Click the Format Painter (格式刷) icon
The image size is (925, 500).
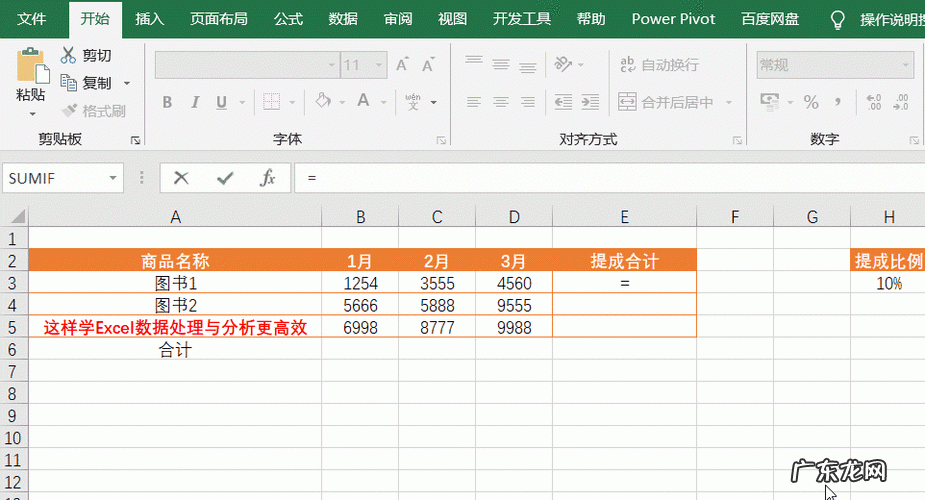click(69, 111)
